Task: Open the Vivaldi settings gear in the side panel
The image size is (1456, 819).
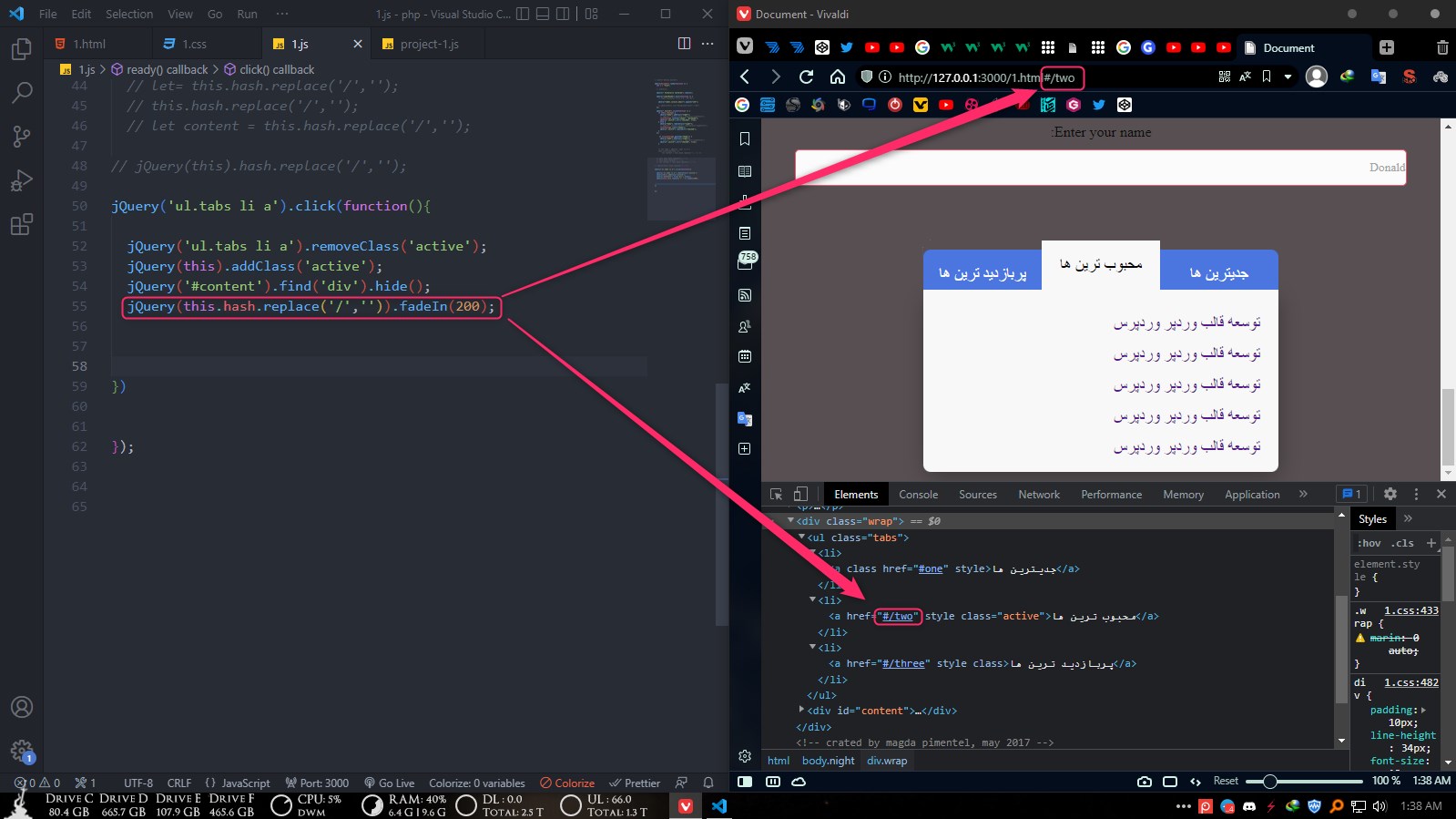Action: (745, 756)
